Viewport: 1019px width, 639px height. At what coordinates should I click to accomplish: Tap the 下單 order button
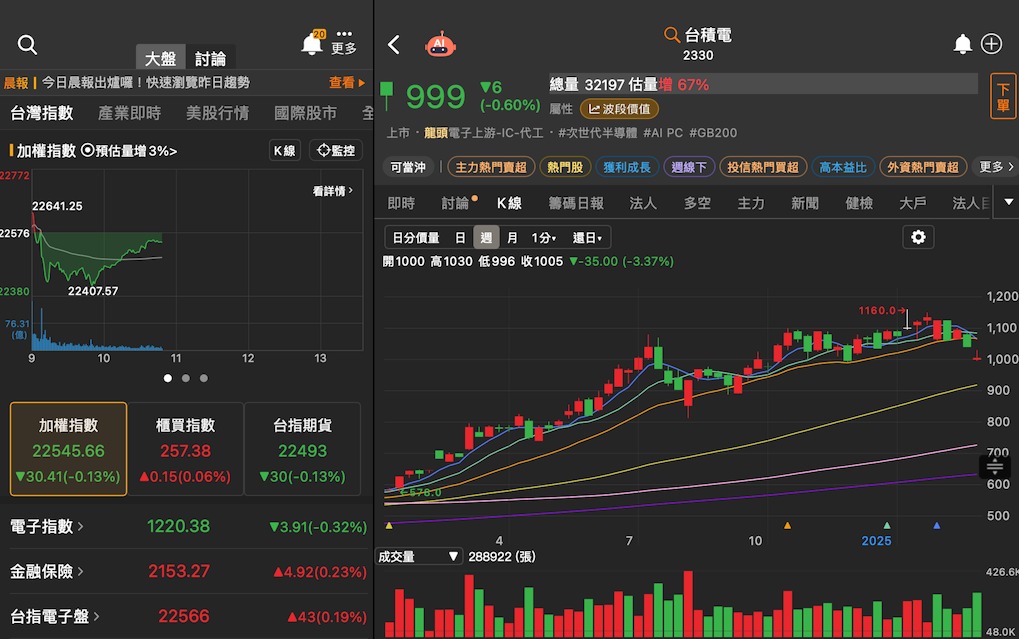1001,96
